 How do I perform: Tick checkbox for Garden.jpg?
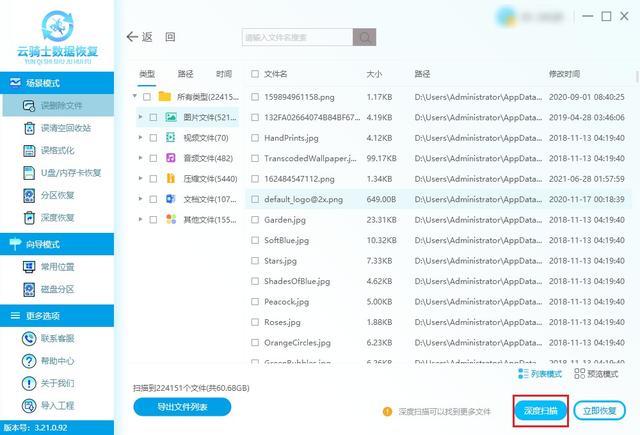[255, 220]
